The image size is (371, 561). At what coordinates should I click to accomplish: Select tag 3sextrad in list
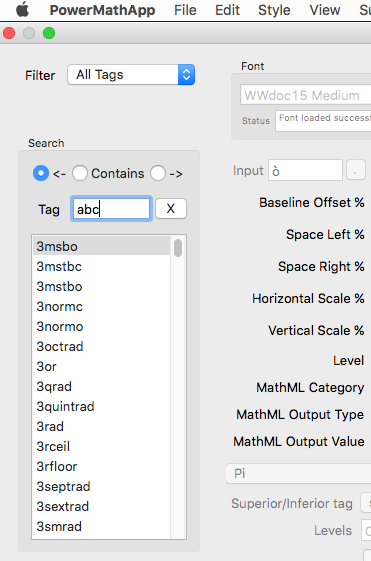click(x=102, y=507)
